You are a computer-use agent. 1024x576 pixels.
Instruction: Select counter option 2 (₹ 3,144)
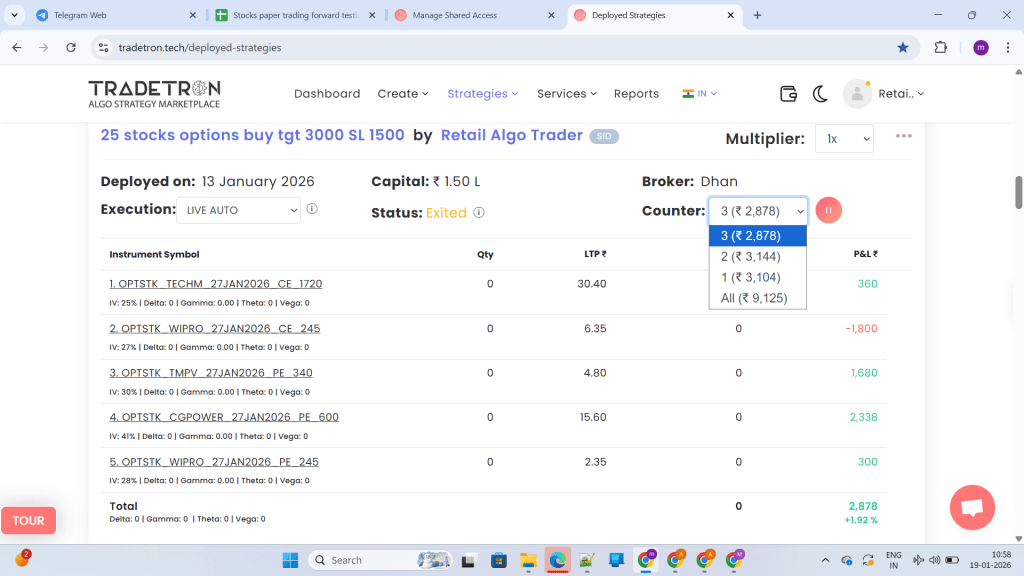tap(757, 257)
